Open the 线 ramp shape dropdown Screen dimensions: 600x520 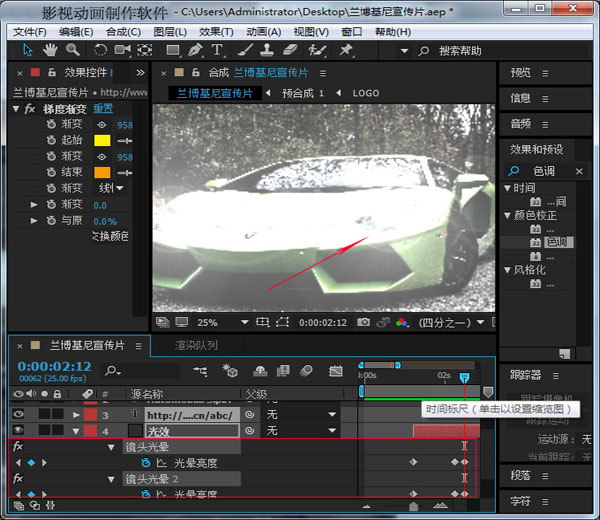pos(111,188)
